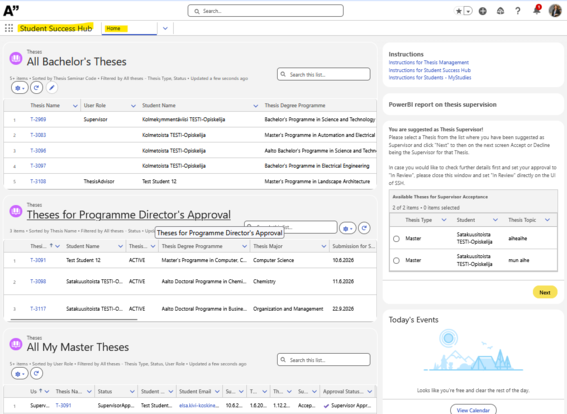Search the All Bachelor's Theses list field
This screenshot has width=567, height=414.
pos(324,74)
